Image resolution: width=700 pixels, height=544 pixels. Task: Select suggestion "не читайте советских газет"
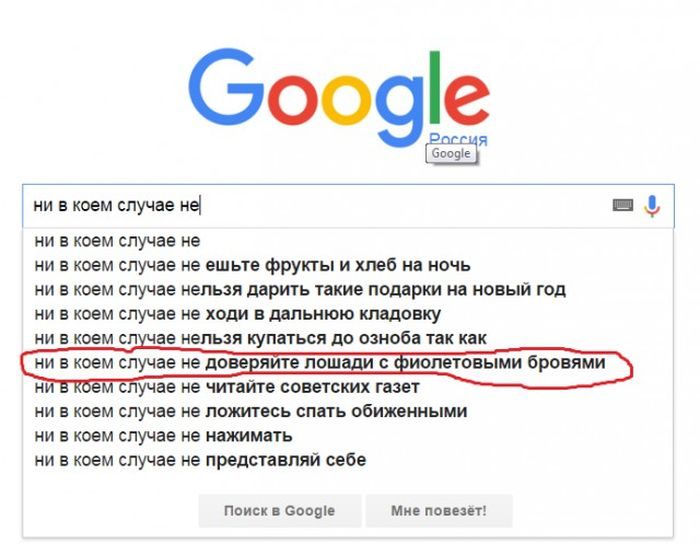[x=226, y=387]
